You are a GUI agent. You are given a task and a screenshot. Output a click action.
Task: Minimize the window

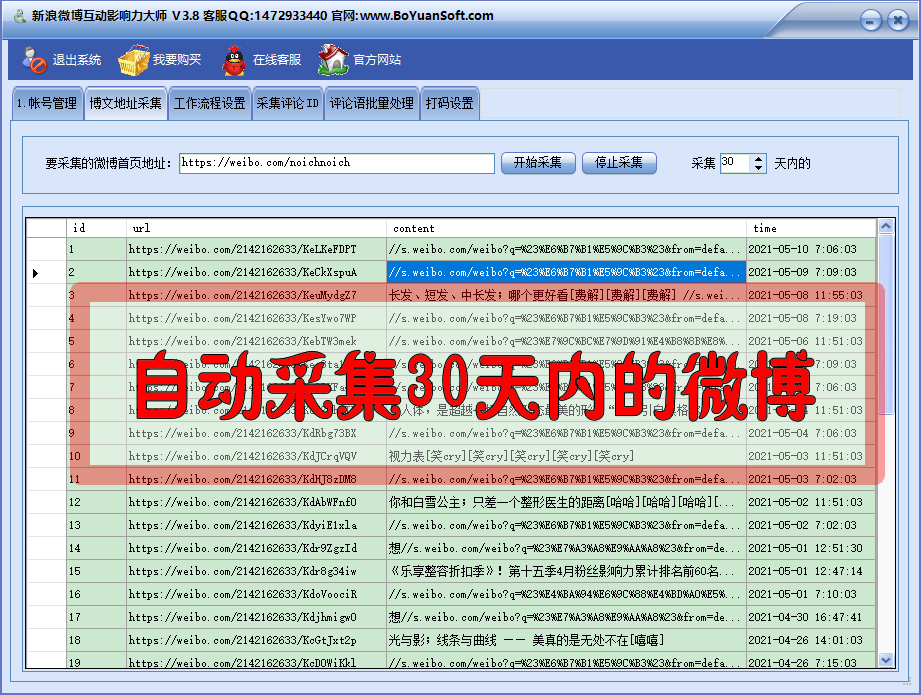click(870, 21)
